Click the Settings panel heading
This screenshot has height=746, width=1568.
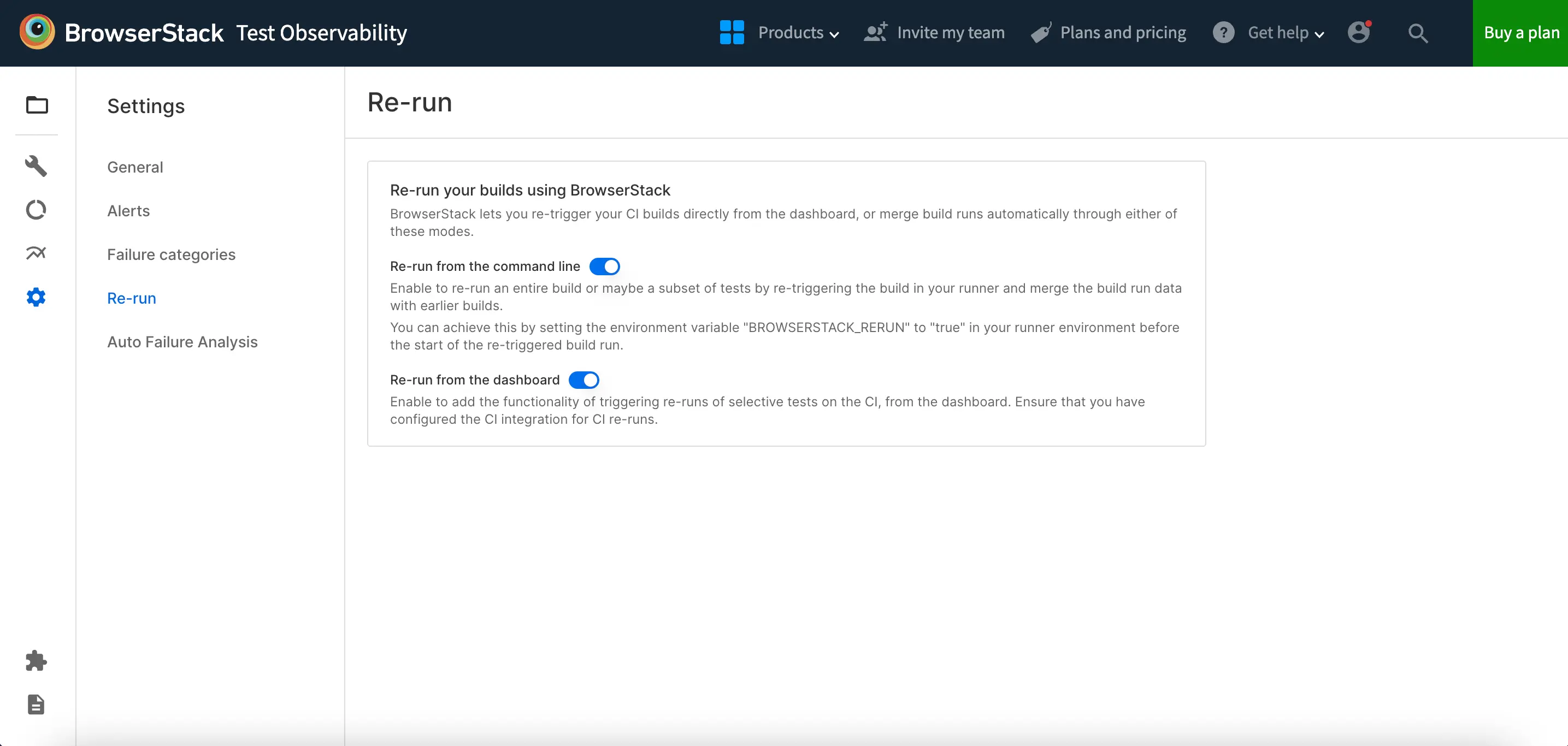[x=146, y=106]
